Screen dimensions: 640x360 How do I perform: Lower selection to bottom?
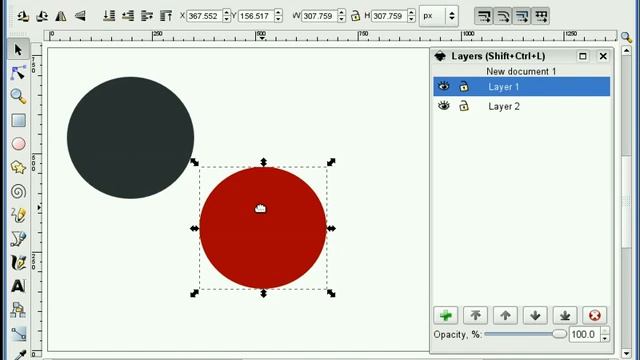pyautogui.click(x=109, y=16)
